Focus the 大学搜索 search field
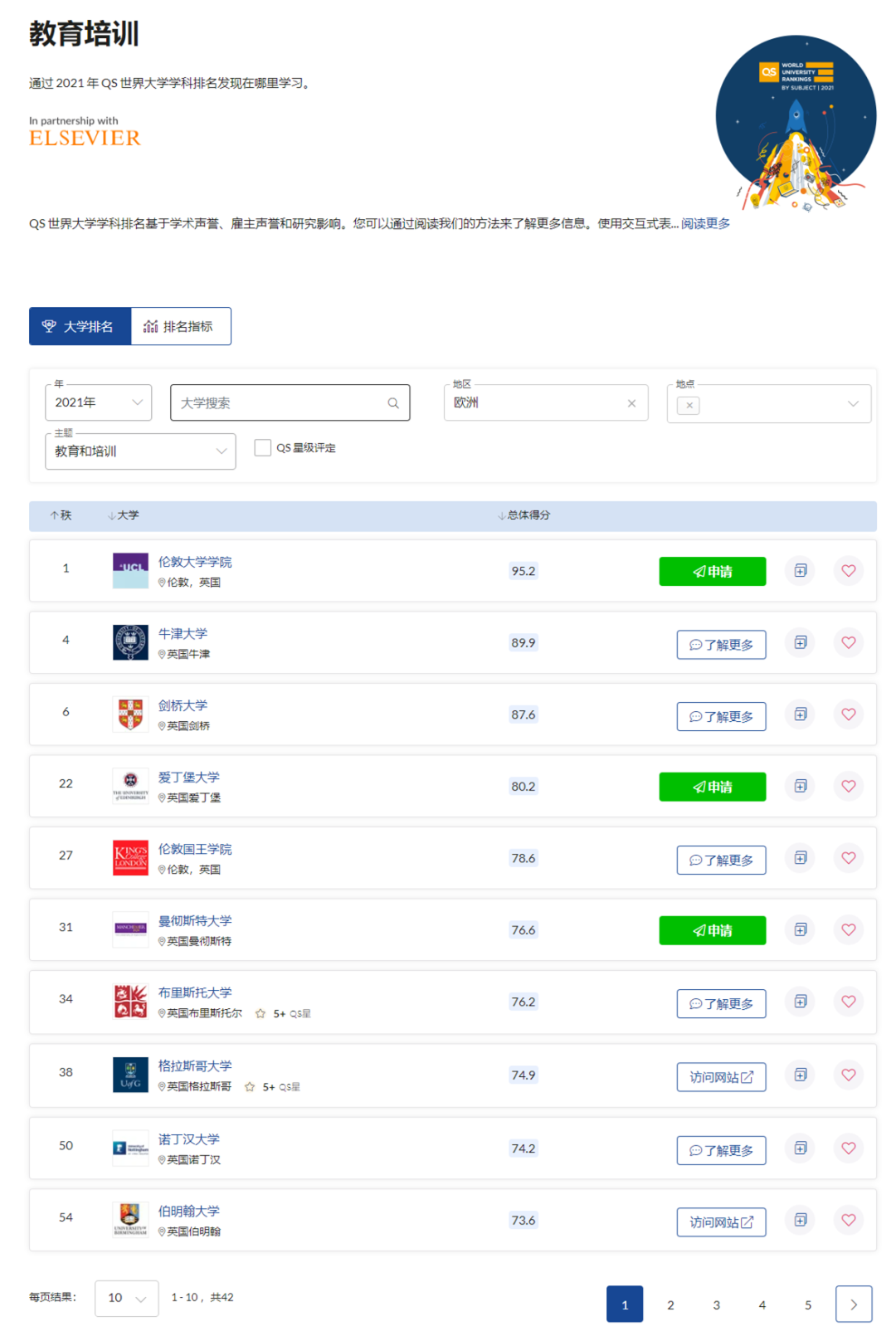896x1336 pixels. [290, 402]
